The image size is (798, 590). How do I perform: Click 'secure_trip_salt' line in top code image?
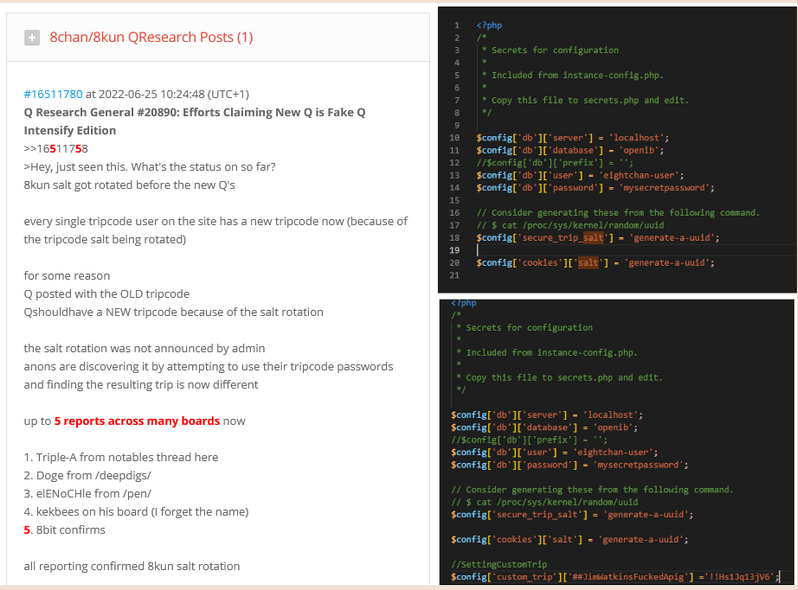pyautogui.click(x=597, y=238)
